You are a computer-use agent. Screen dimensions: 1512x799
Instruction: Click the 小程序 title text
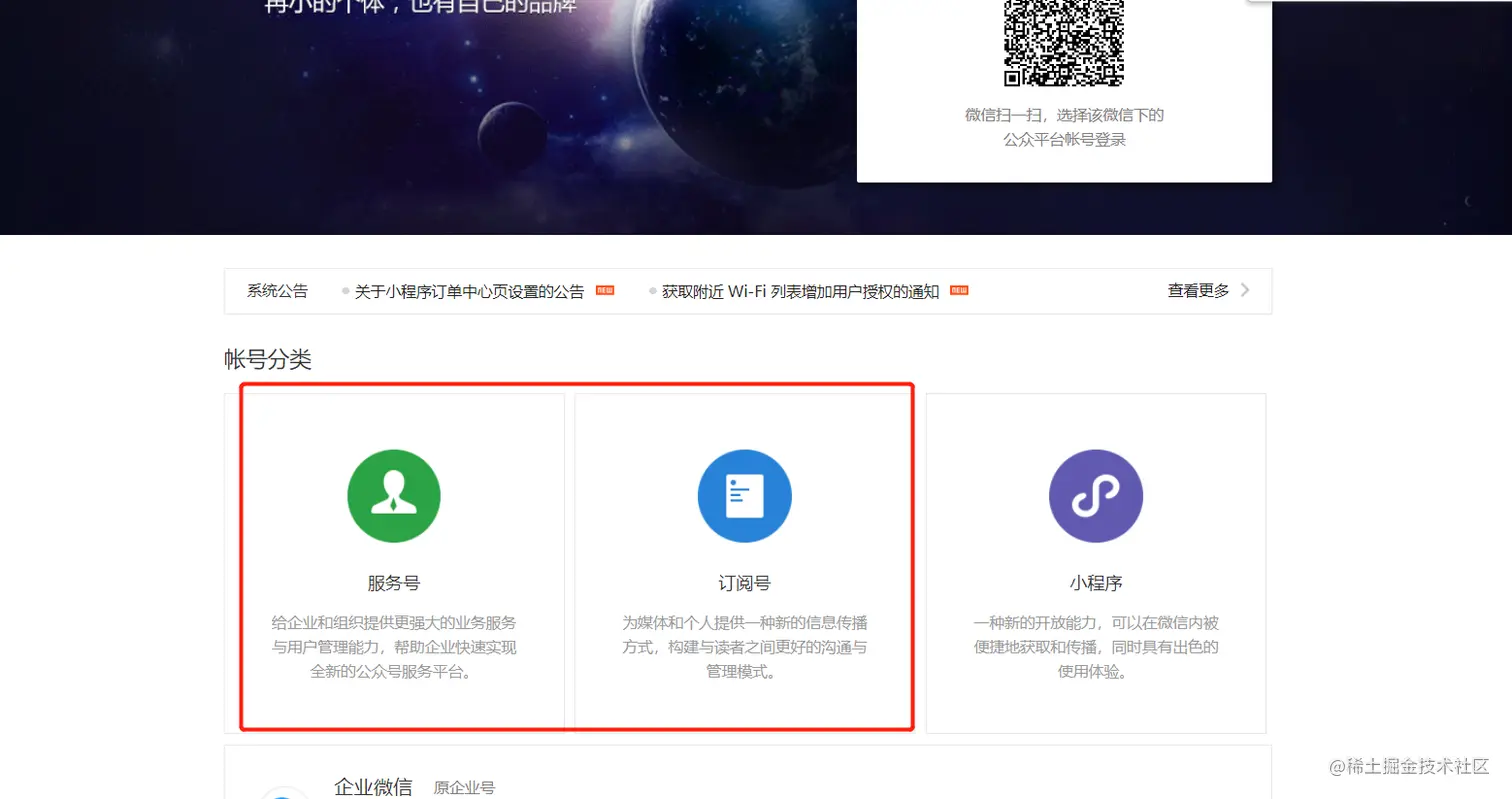tap(1096, 584)
